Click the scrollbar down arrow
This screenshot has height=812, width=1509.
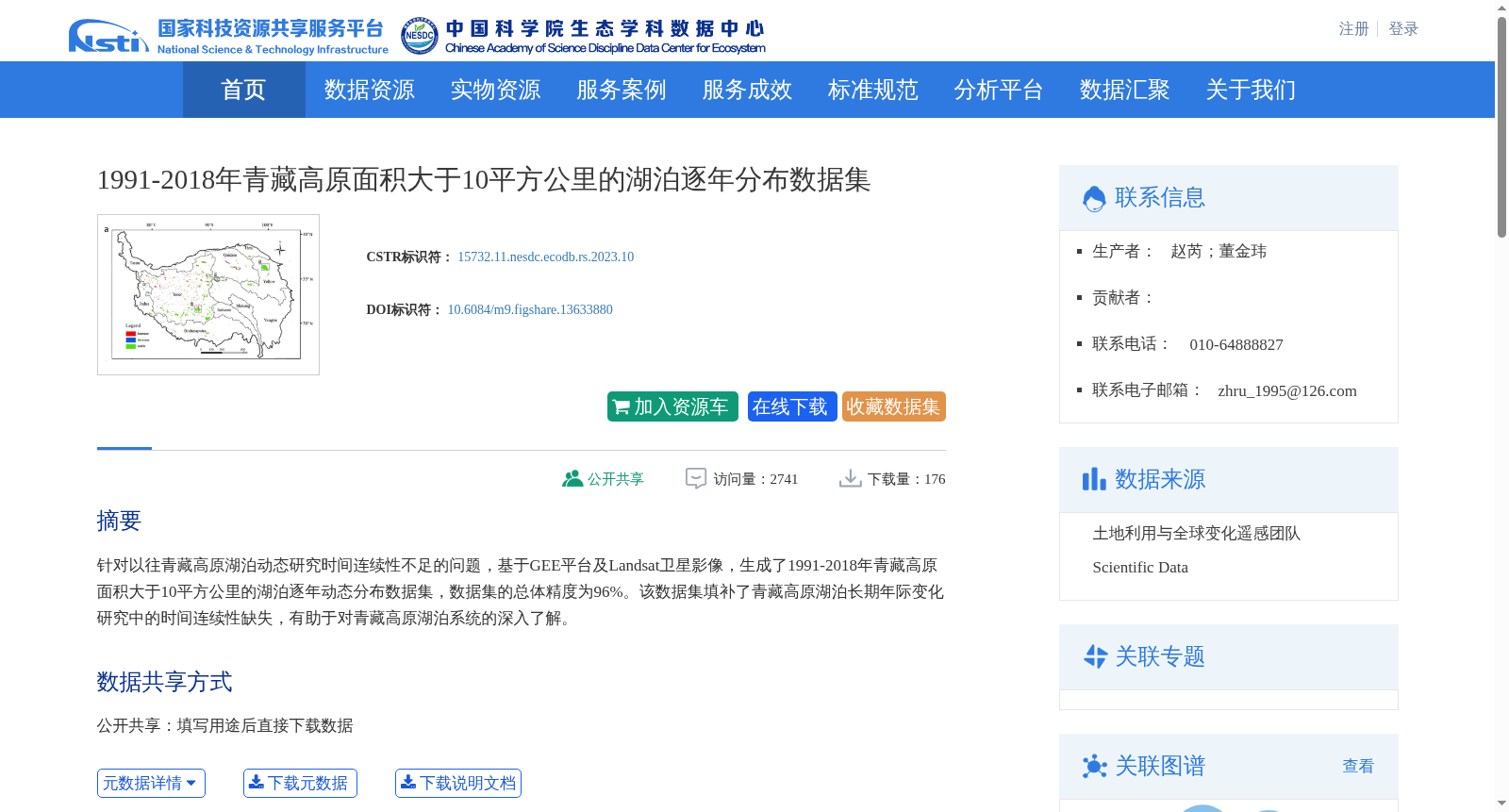pos(1501,804)
